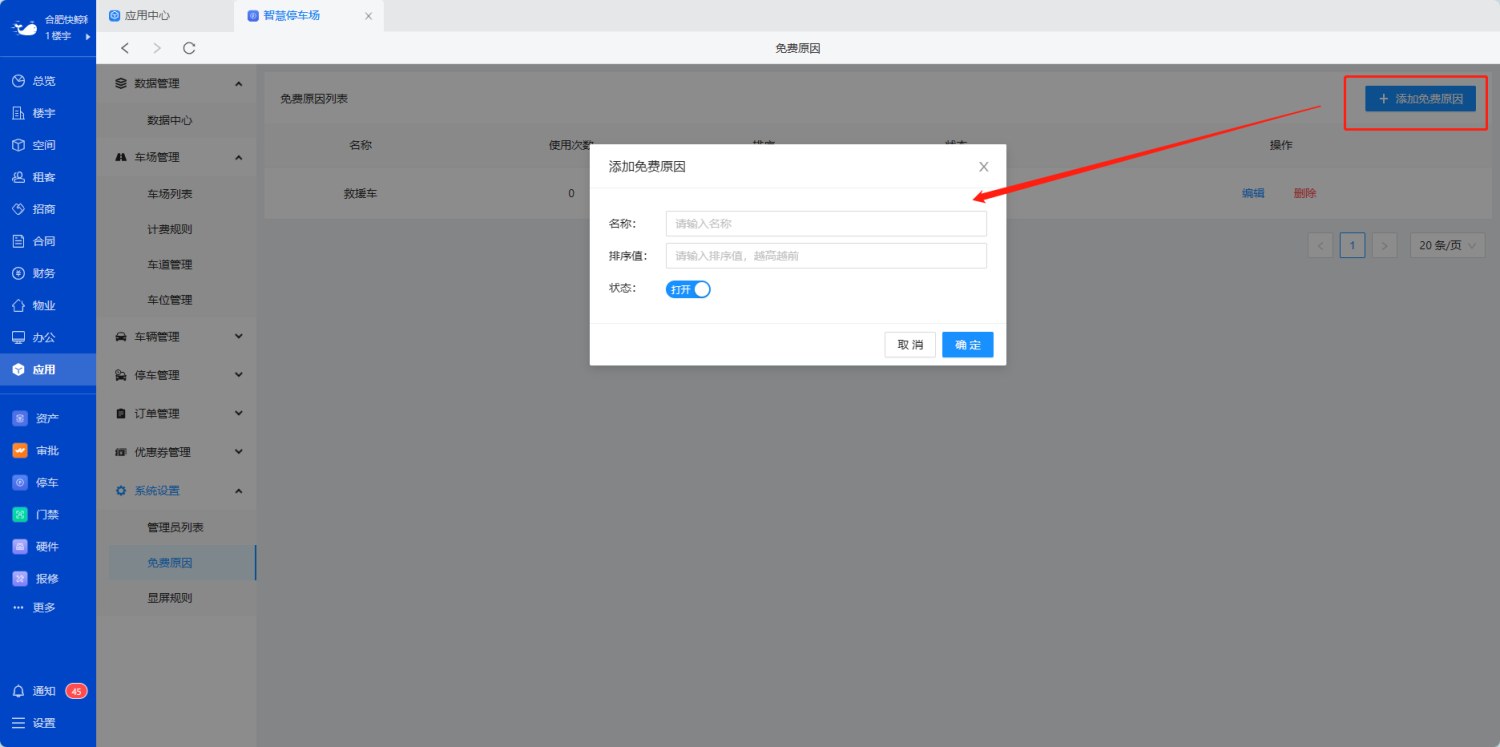This screenshot has height=747, width=1500.
Task: Click the 排序值 sort value input field
Action: [x=826, y=256]
